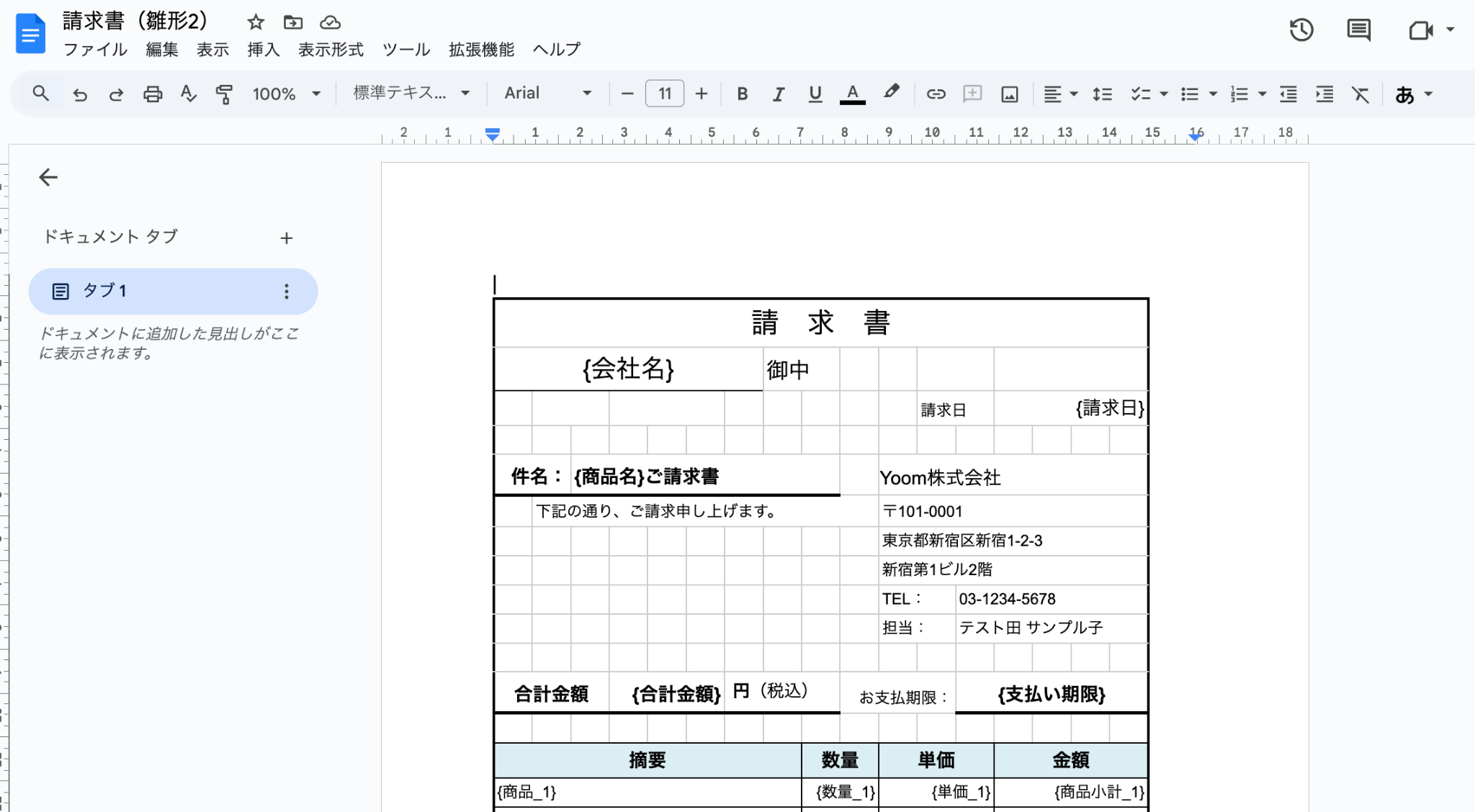This screenshot has width=1475, height=812.
Task: Toggle bold formatting
Action: click(743, 94)
